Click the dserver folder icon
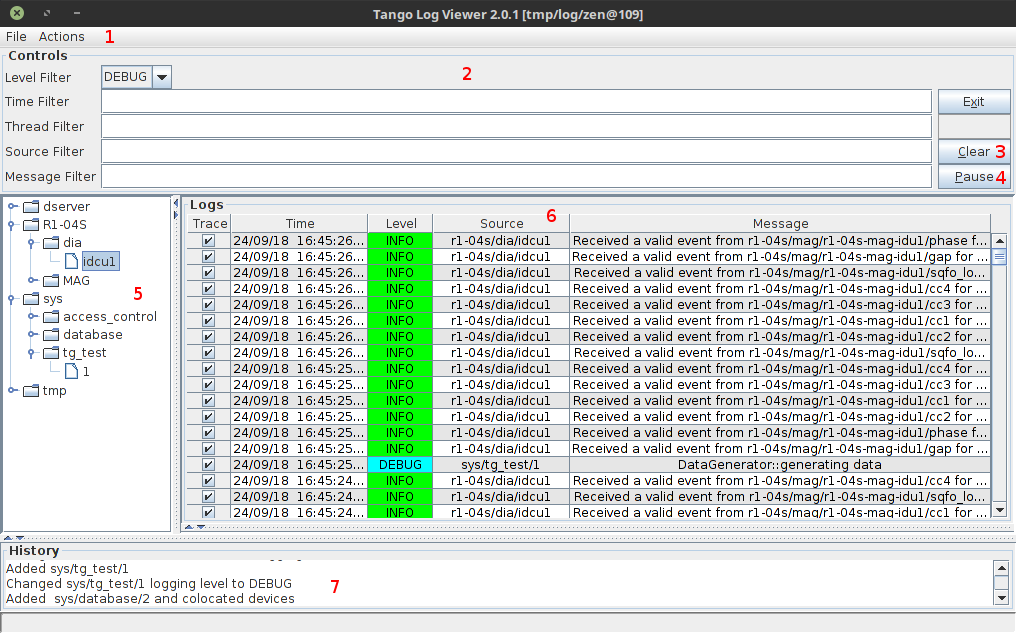The height and width of the screenshot is (633, 1016). [31, 207]
